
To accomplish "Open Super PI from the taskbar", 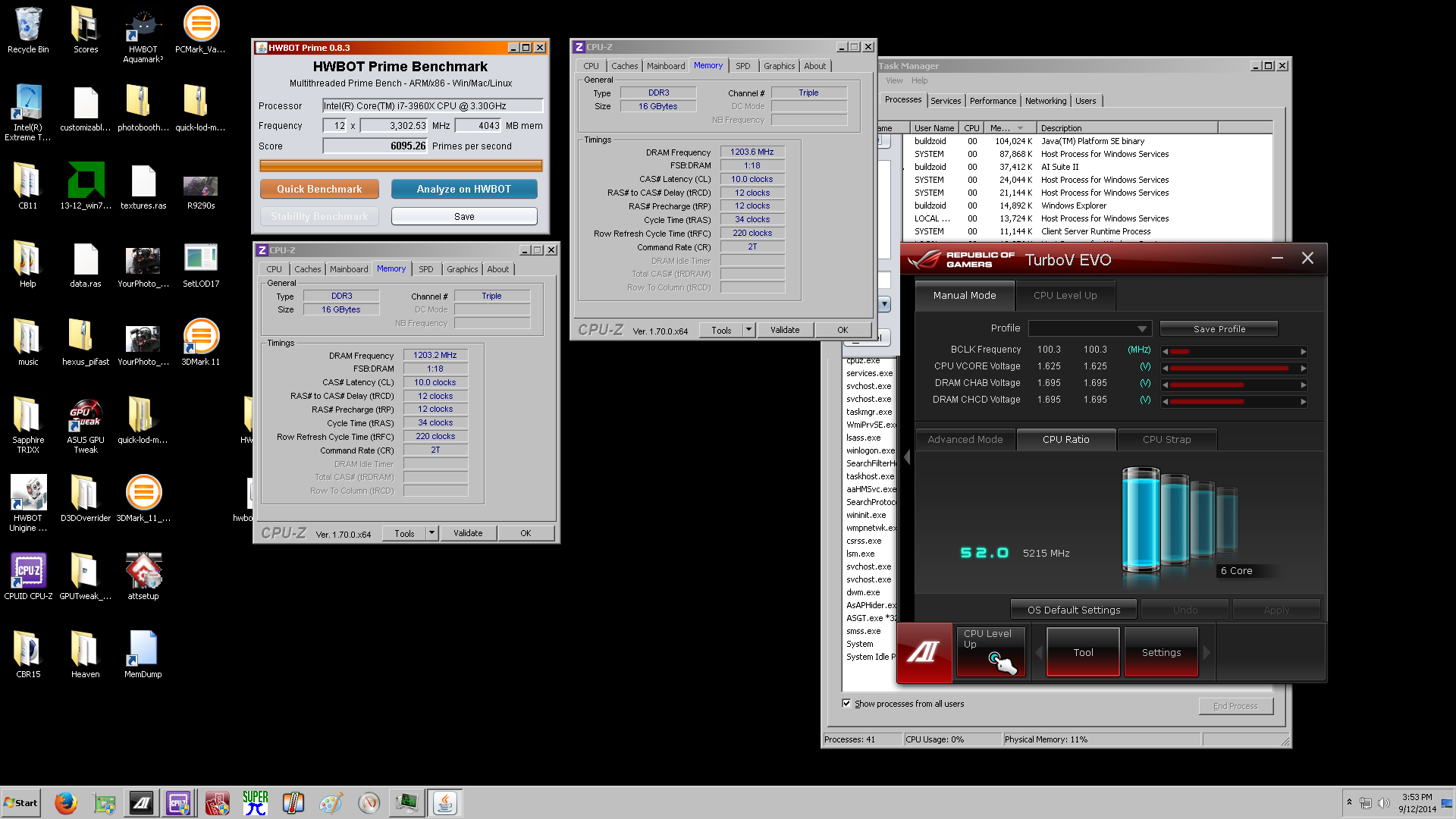I will pyautogui.click(x=256, y=803).
